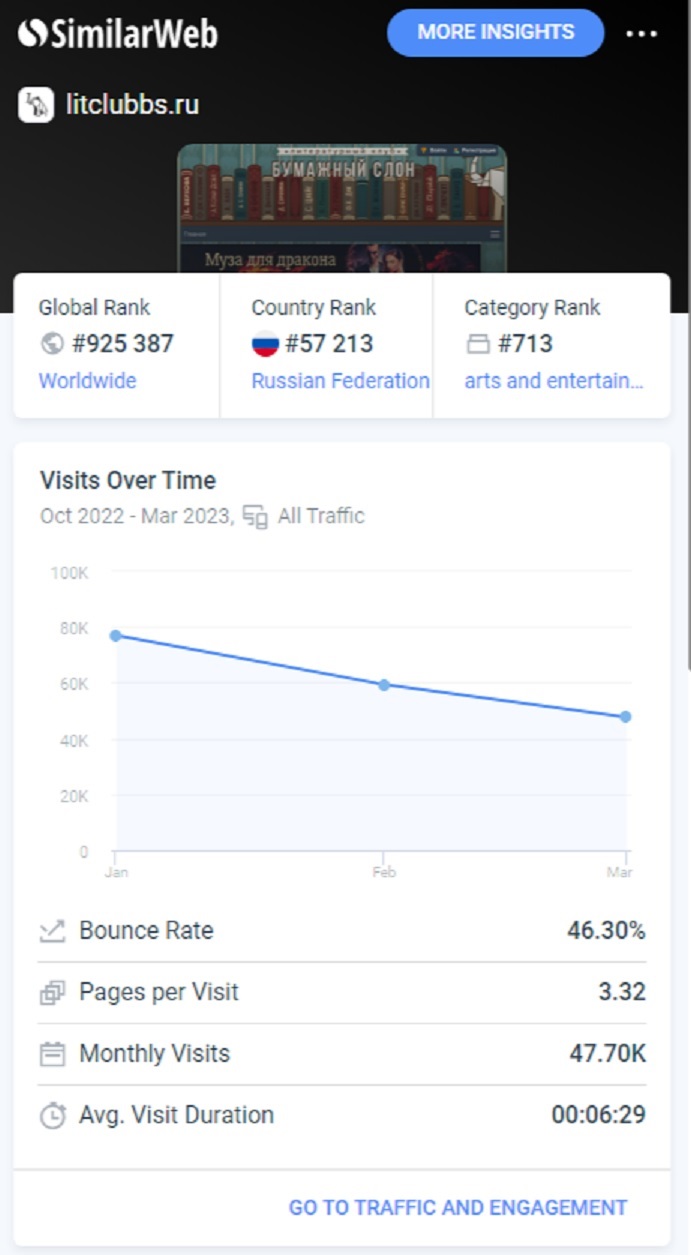Image resolution: width=691 pixels, height=1255 pixels.
Task: Click the Bounce Rate label
Action: point(146,931)
